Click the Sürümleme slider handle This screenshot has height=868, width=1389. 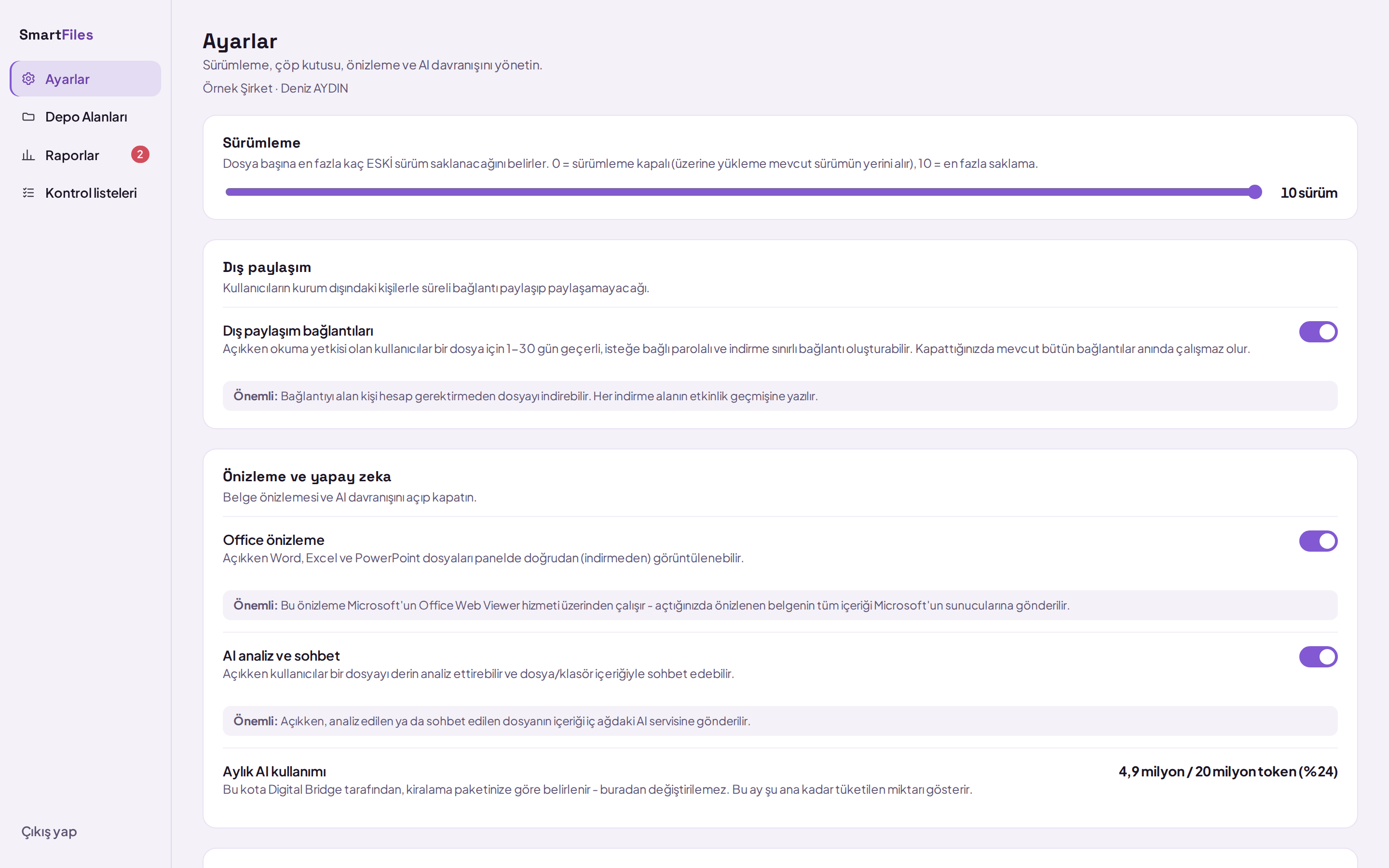pos(1255,192)
